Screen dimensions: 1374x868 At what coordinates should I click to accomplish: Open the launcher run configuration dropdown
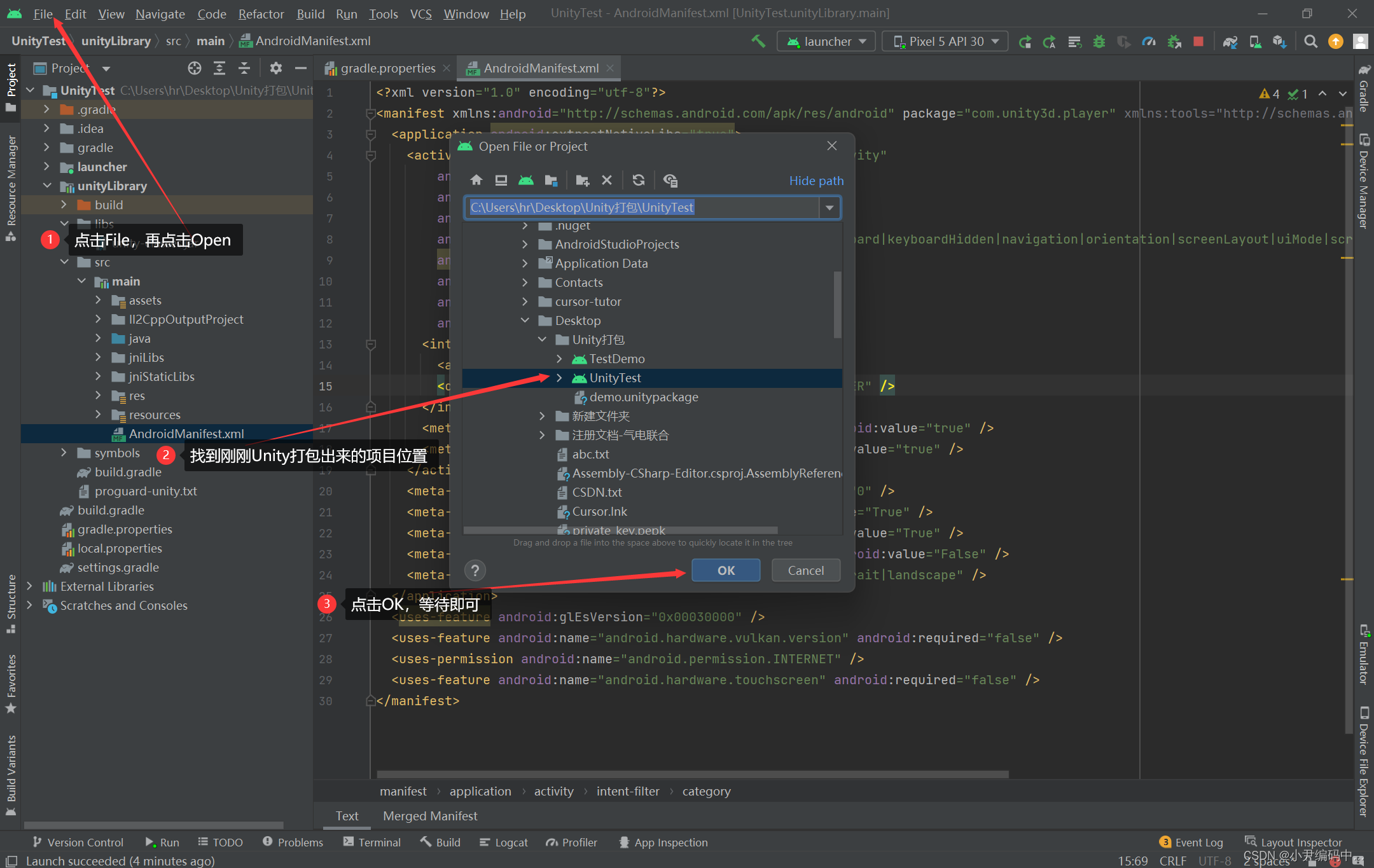pyautogui.click(x=826, y=41)
